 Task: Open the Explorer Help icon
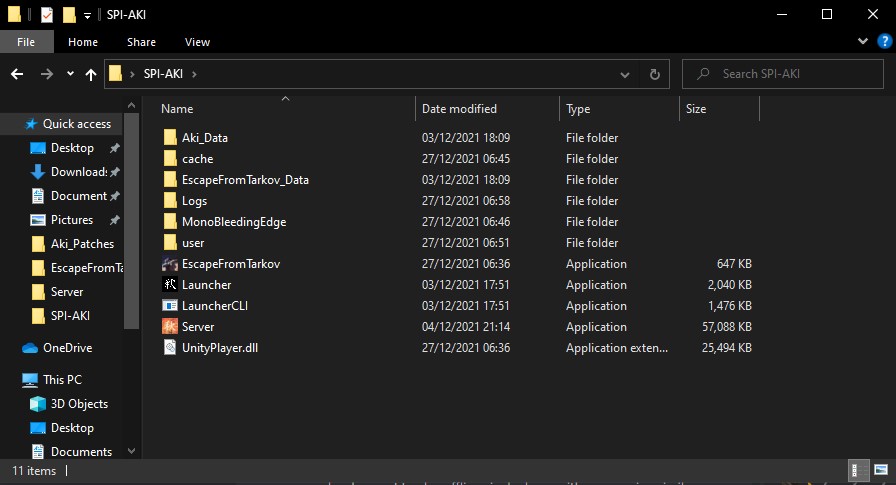(884, 41)
